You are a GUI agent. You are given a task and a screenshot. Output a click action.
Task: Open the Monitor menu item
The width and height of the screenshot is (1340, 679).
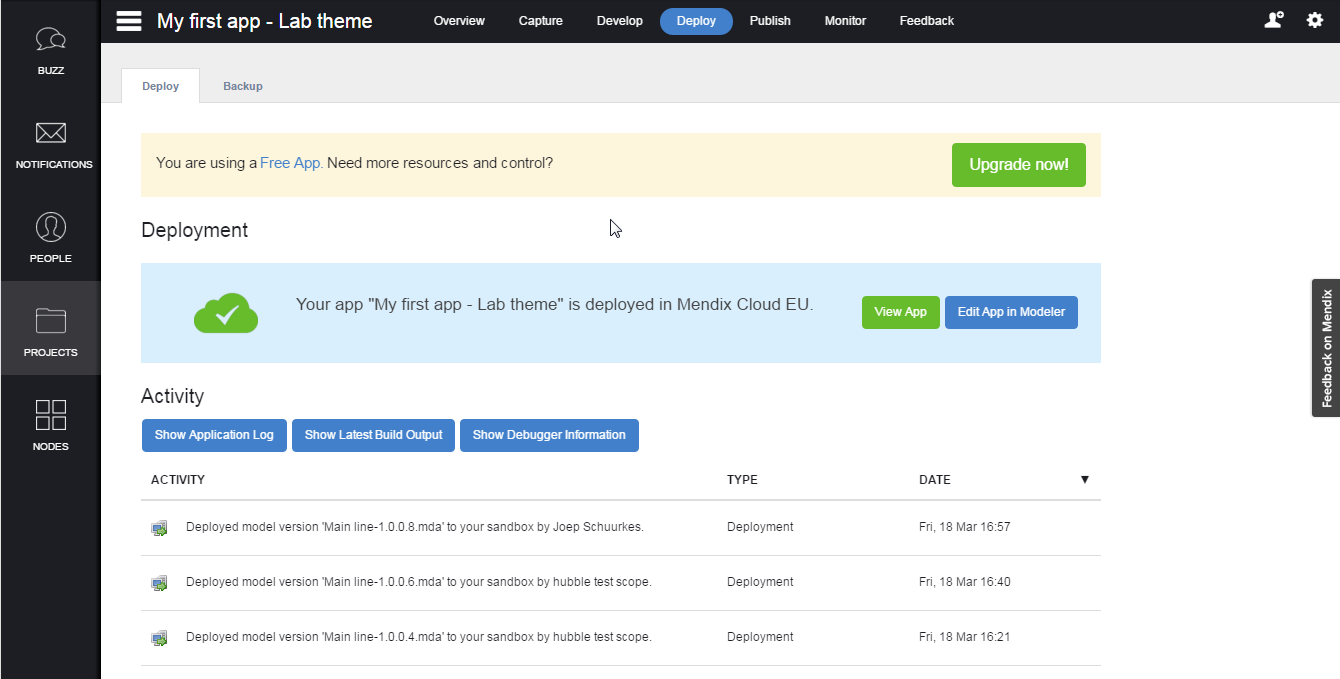(x=845, y=21)
